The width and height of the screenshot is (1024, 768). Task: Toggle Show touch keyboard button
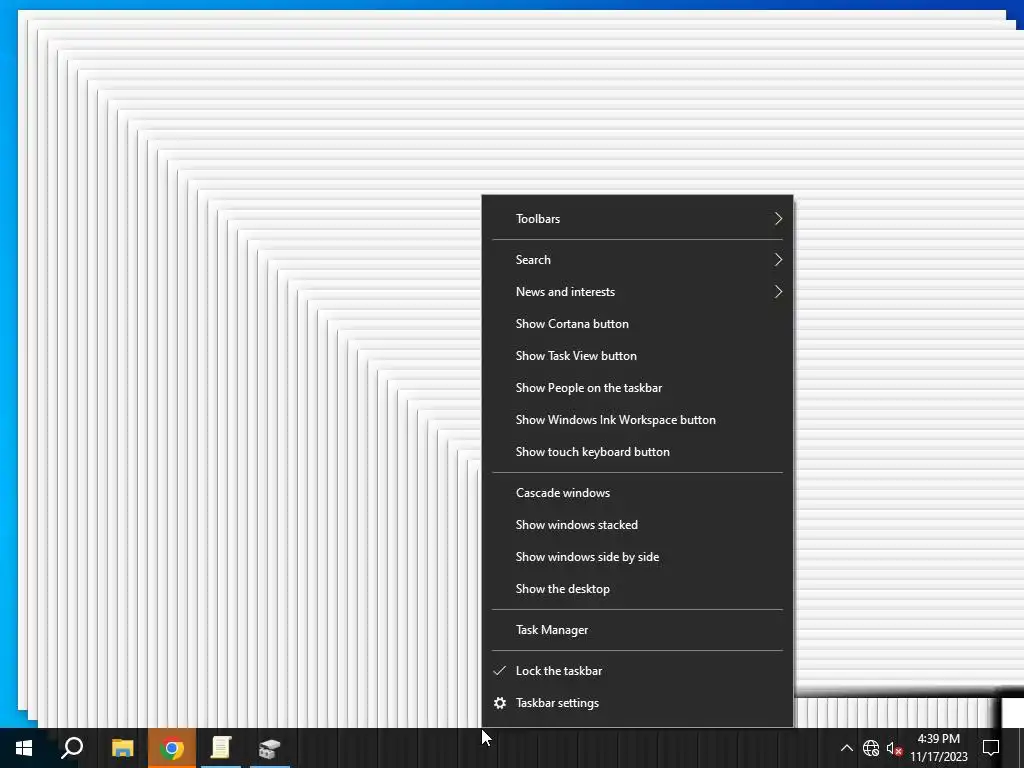click(637, 452)
